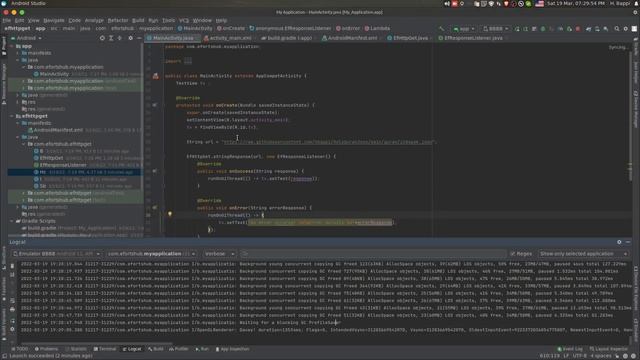
Task: Click the intention lightbulb in editor gutter
Action: 170,214
